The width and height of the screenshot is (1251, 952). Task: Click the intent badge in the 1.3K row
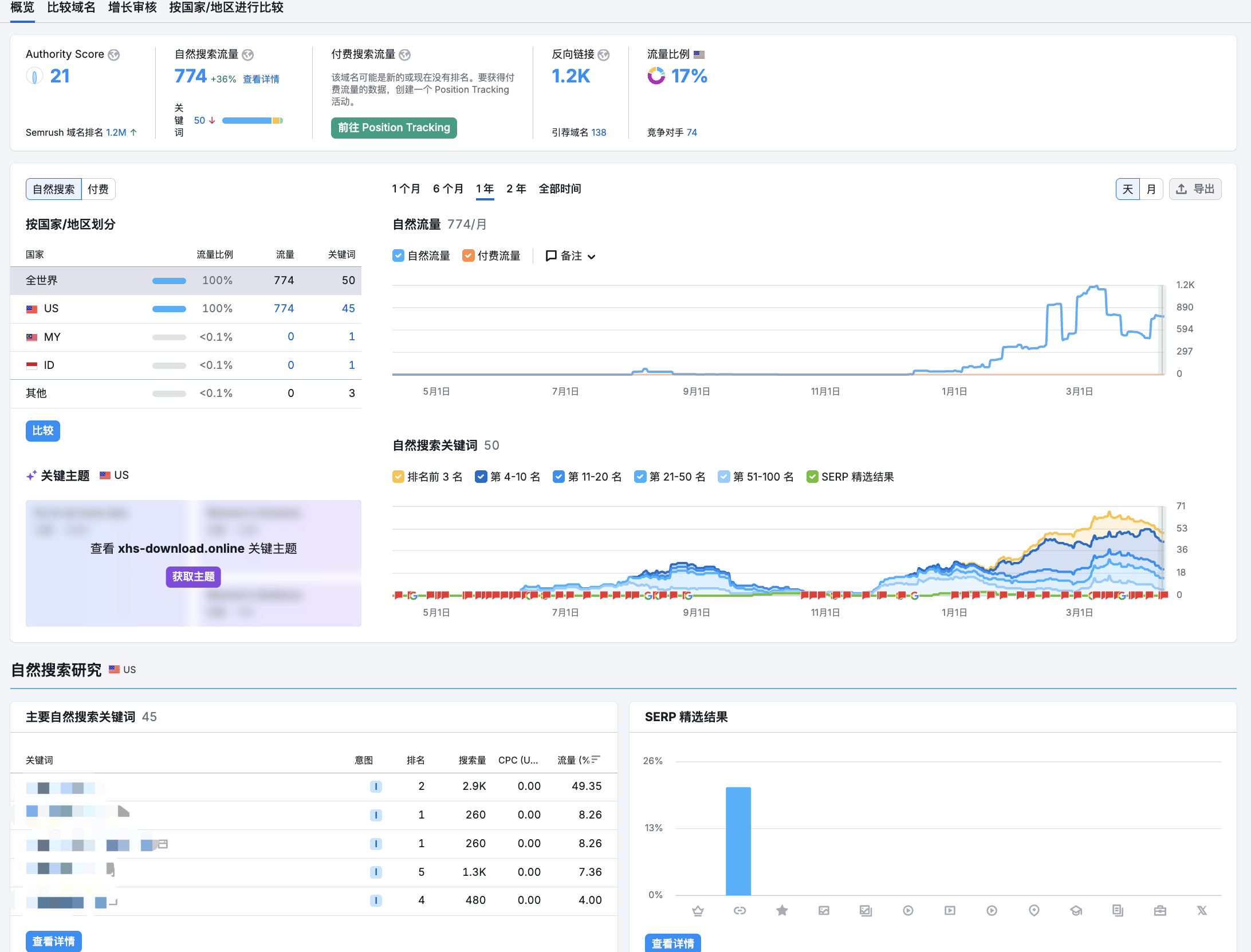click(376, 872)
